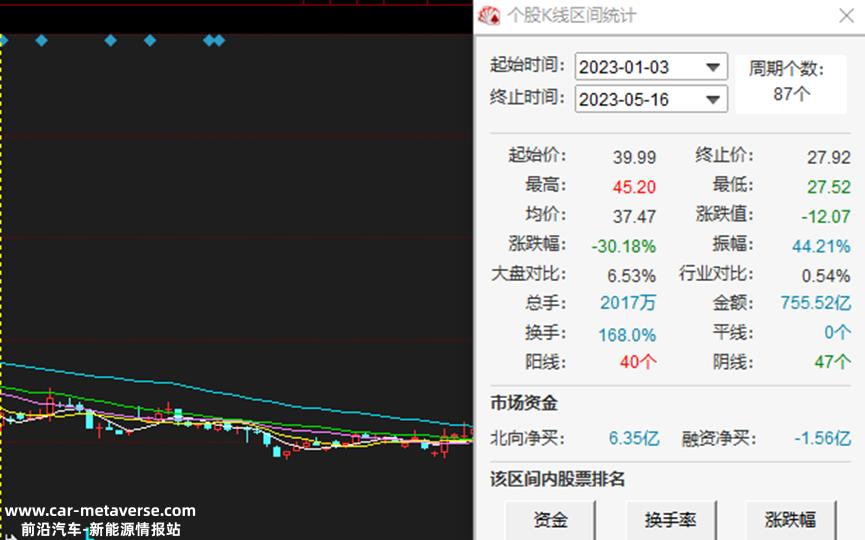Select the 涨跌值 value -12.07
865x540 pixels.
pos(826,217)
